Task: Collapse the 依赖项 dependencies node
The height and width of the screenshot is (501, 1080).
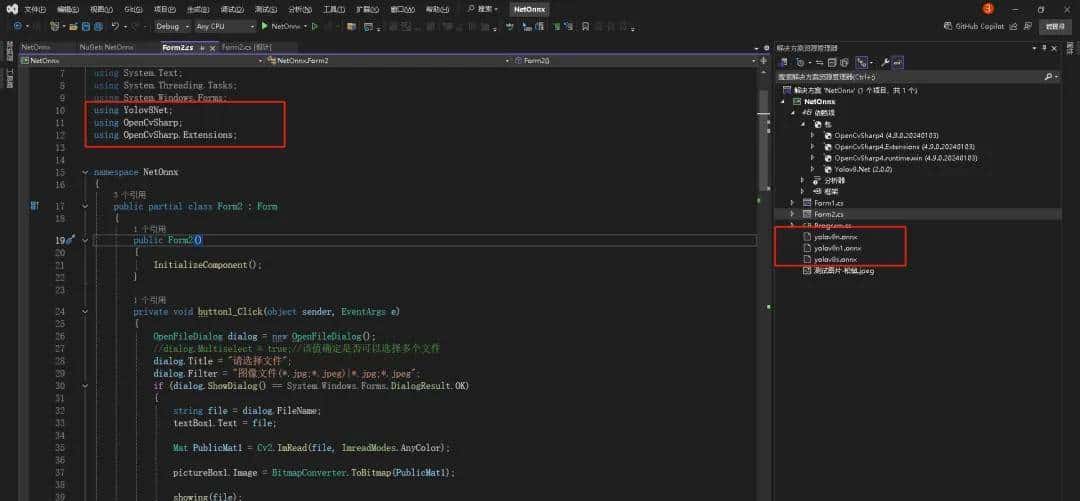Action: point(792,112)
